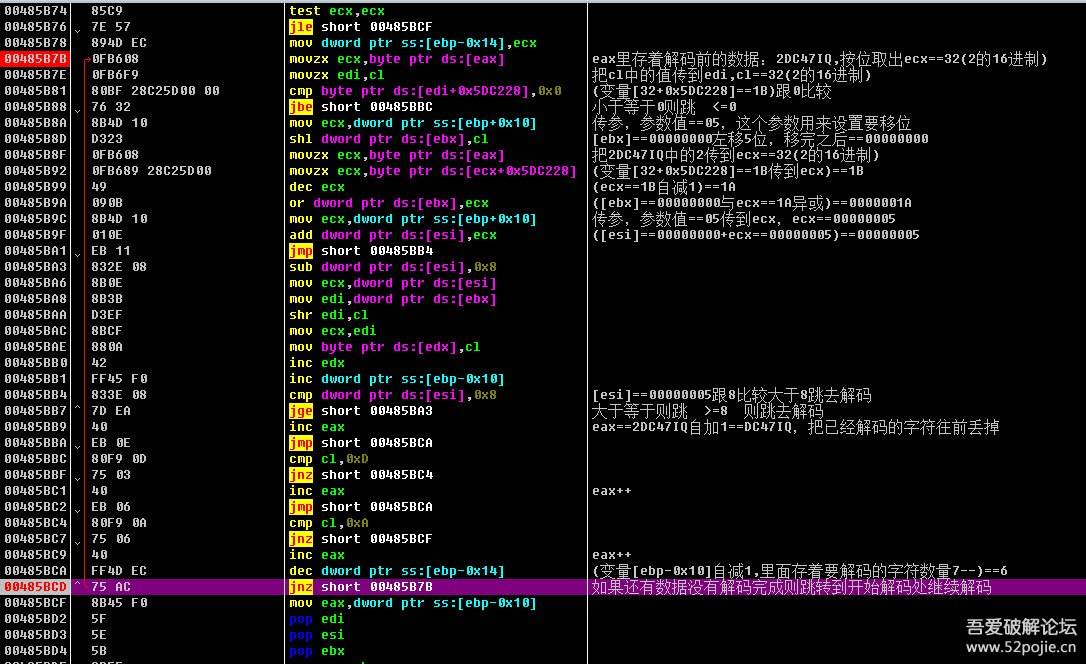
Task: Select the 'pop esi' instruction
Action: coord(317,635)
